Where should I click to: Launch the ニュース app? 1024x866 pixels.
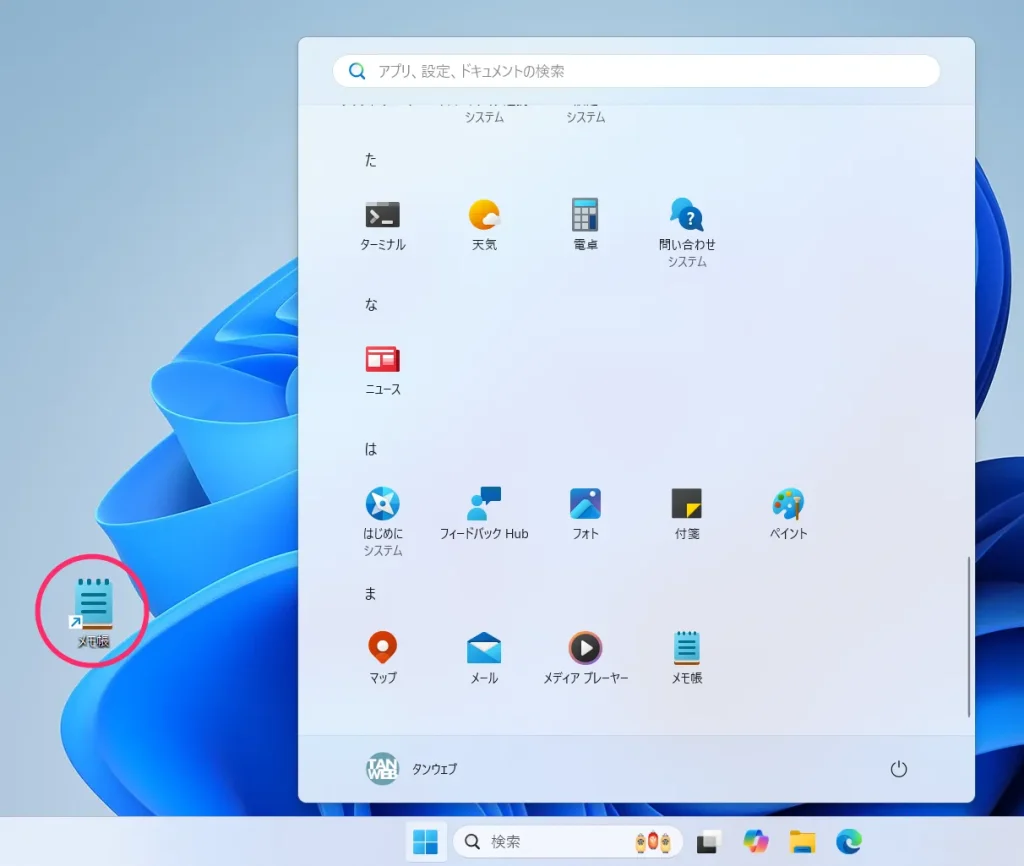[x=383, y=370]
